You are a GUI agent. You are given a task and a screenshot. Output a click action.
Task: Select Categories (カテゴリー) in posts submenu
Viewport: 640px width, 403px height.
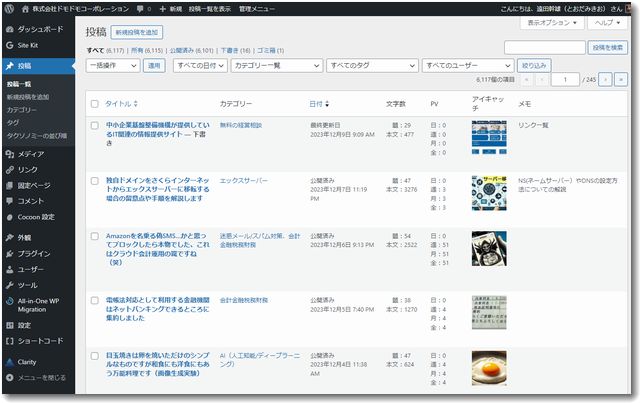coord(22,109)
